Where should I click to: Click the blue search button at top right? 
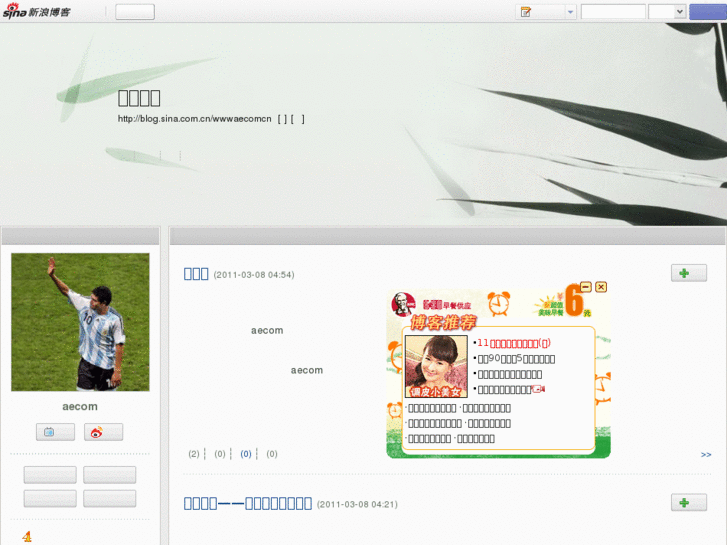point(708,12)
